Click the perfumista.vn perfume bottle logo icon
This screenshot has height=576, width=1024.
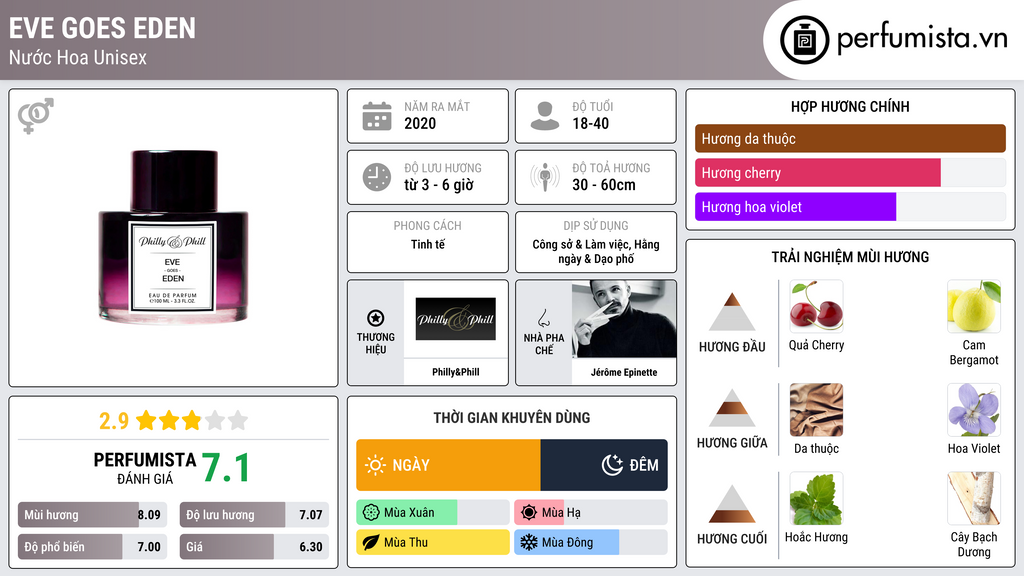804,40
